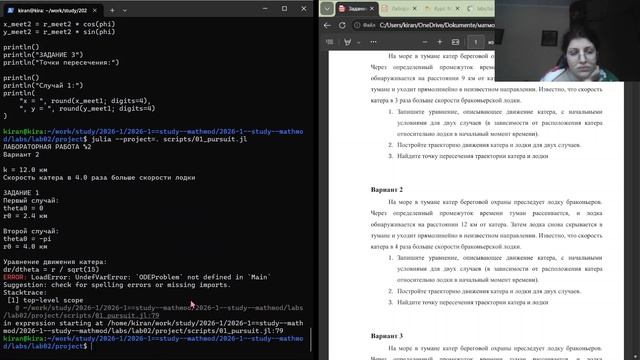Expand the terminal profile dropdown arrow
The image size is (640, 360).
[124, 10]
